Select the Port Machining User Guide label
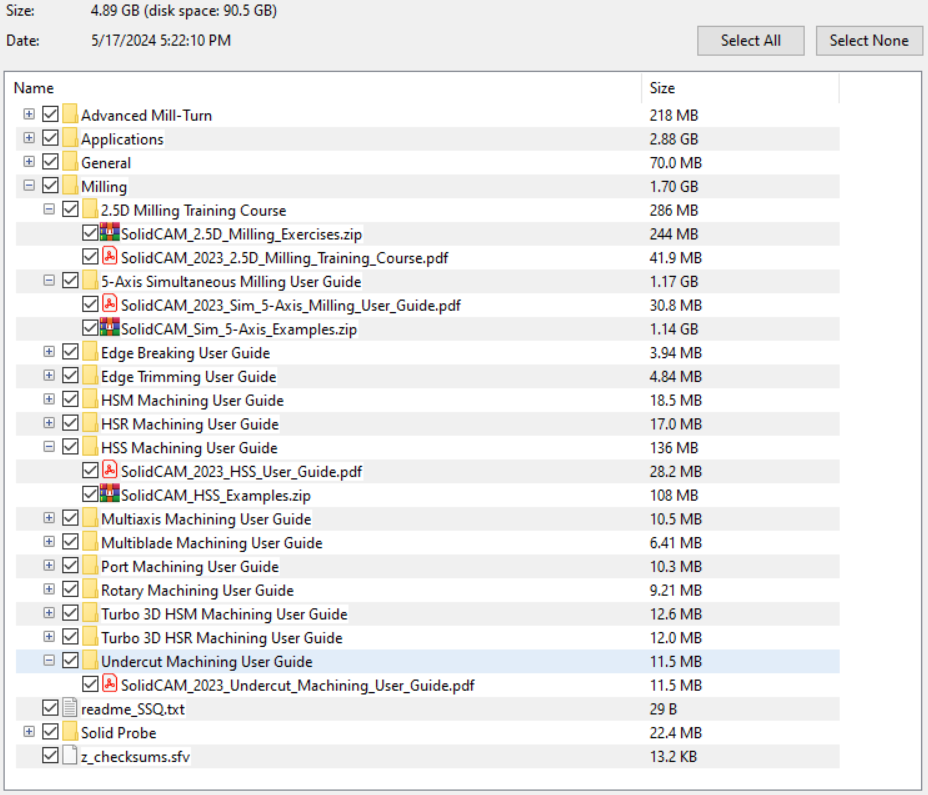The image size is (928, 795). click(x=189, y=567)
